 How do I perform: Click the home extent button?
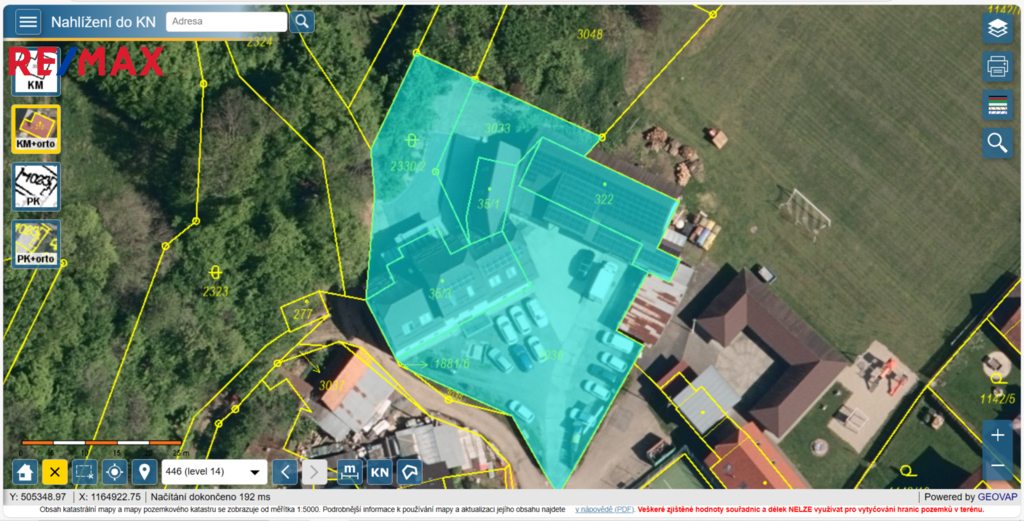point(25,472)
